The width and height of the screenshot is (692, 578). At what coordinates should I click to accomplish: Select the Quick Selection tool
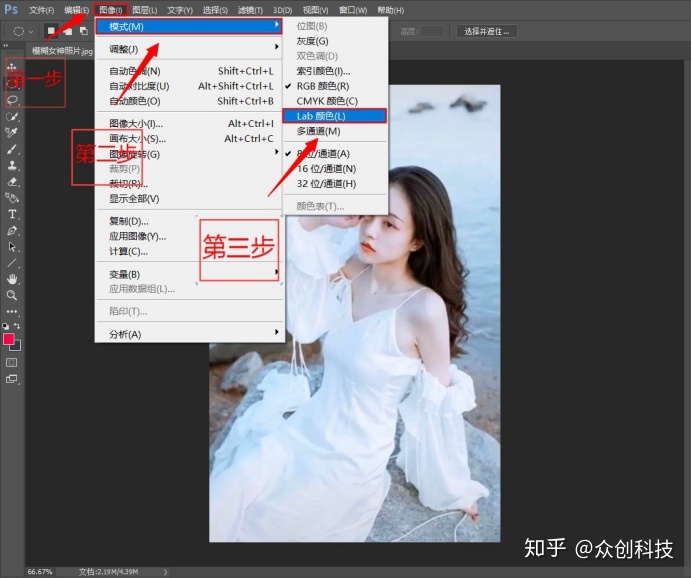pos(12,116)
